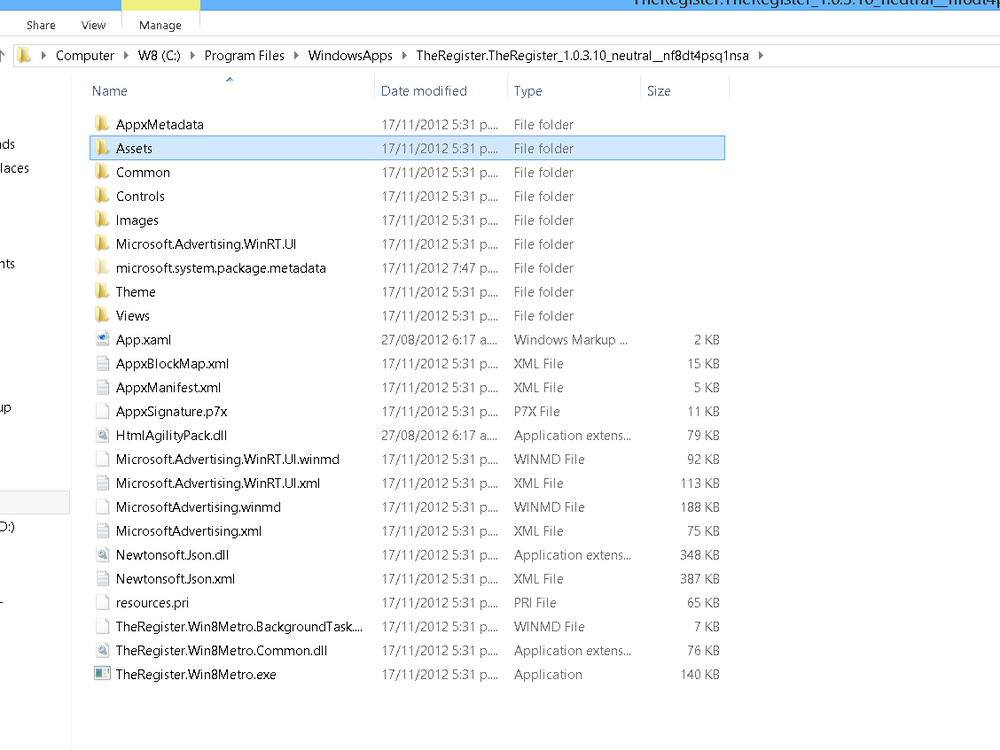
Task: Click the AppxBlockMap.xml file icon
Action: coord(102,364)
